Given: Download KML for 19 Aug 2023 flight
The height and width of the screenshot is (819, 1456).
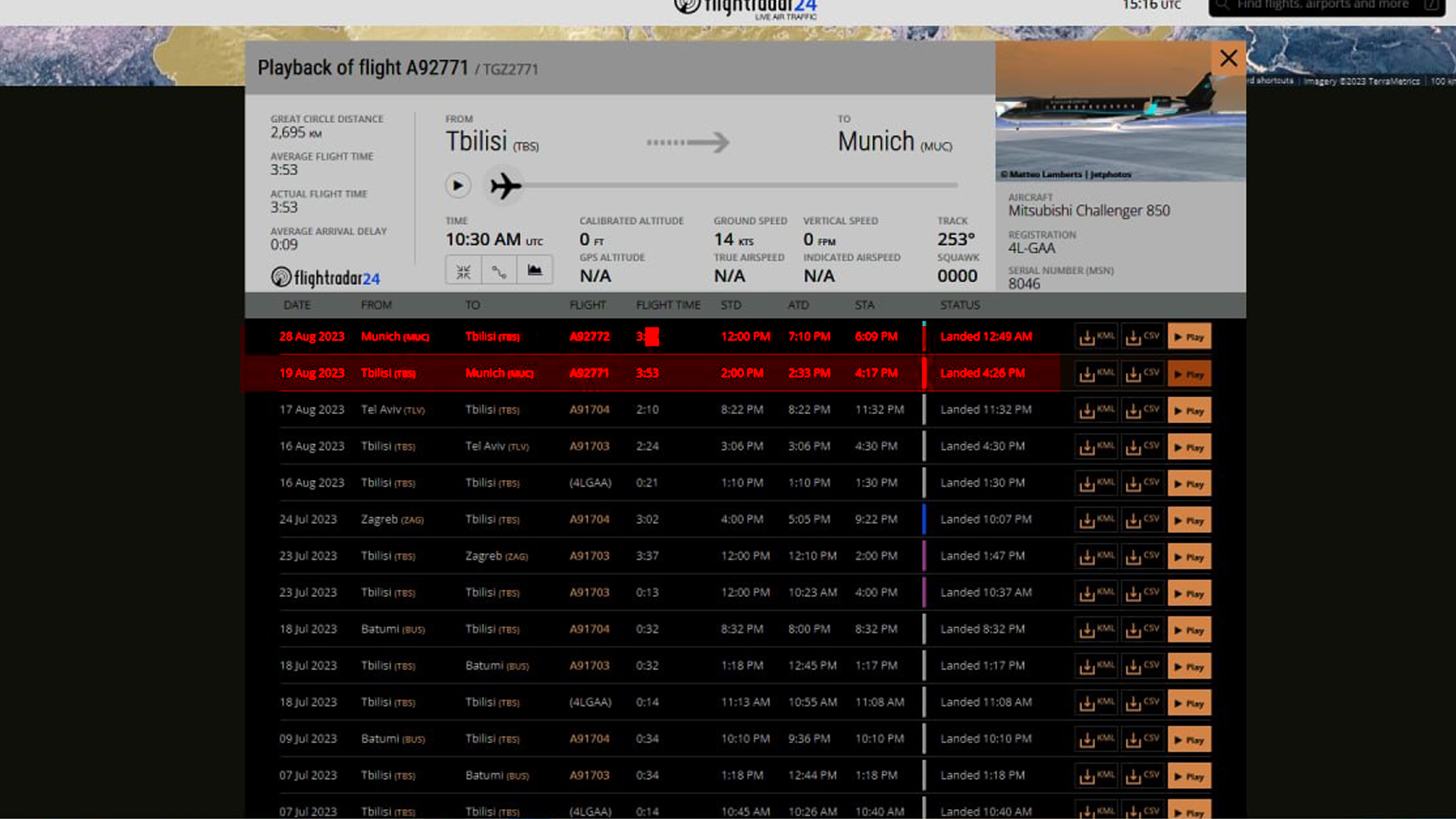Looking at the screenshot, I should (x=1097, y=374).
